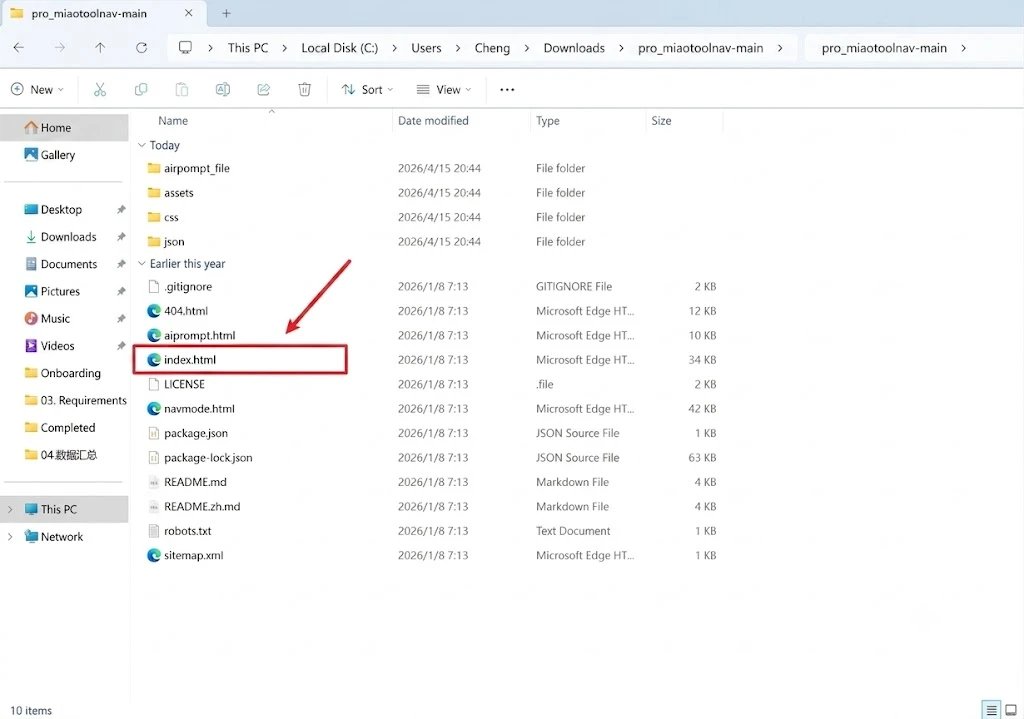This screenshot has width=1024, height=719.
Task: Open Onboarding folder in sidebar
Action: click(x=65, y=373)
